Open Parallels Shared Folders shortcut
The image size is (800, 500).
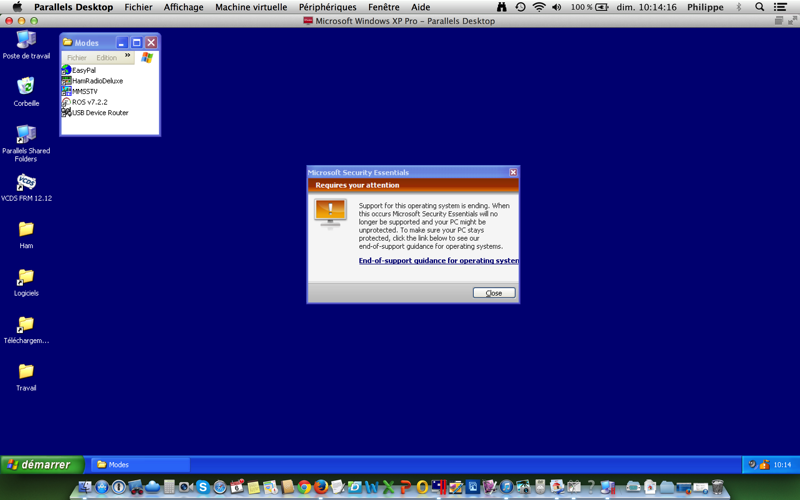coord(26,143)
